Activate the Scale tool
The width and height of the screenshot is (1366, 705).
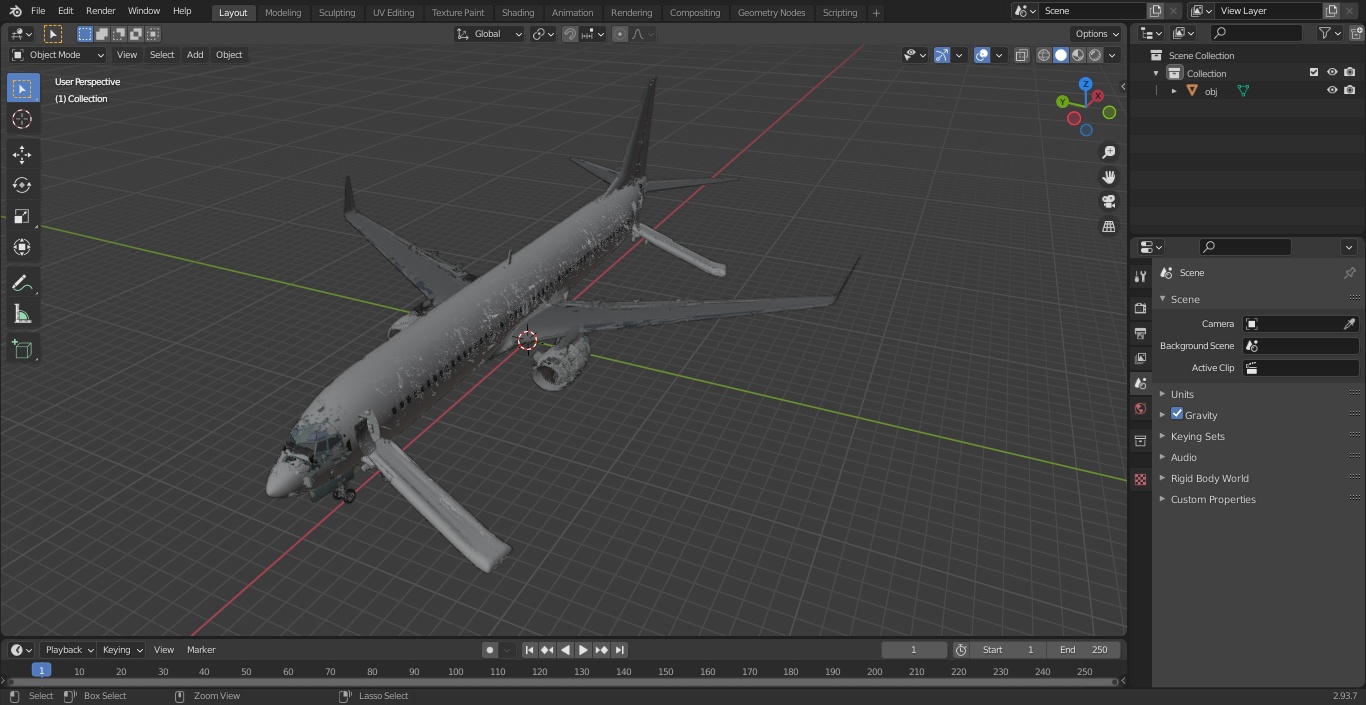click(x=22, y=216)
